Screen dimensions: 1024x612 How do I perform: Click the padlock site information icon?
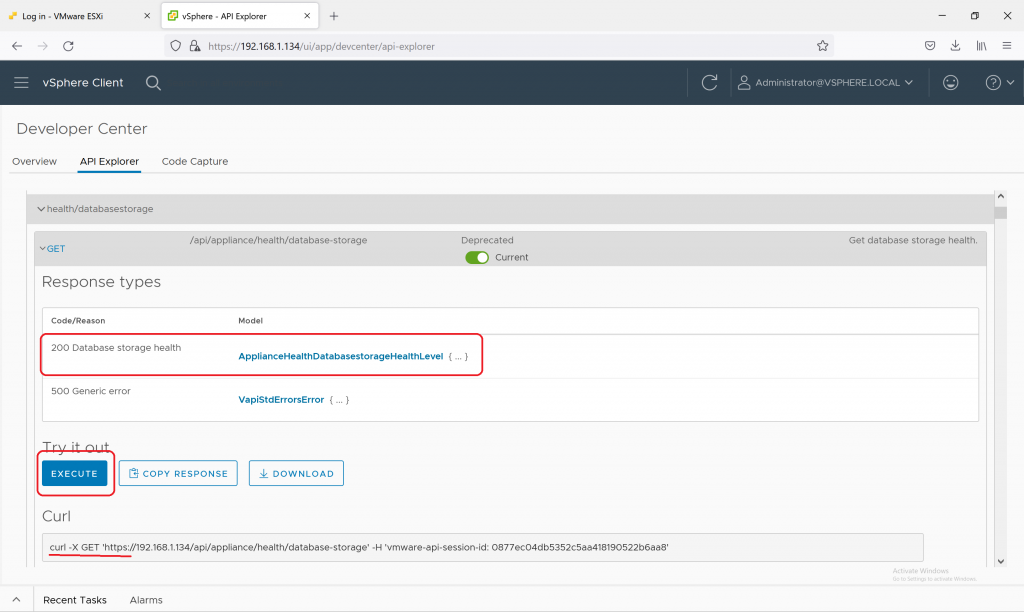[x=195, y=46]
